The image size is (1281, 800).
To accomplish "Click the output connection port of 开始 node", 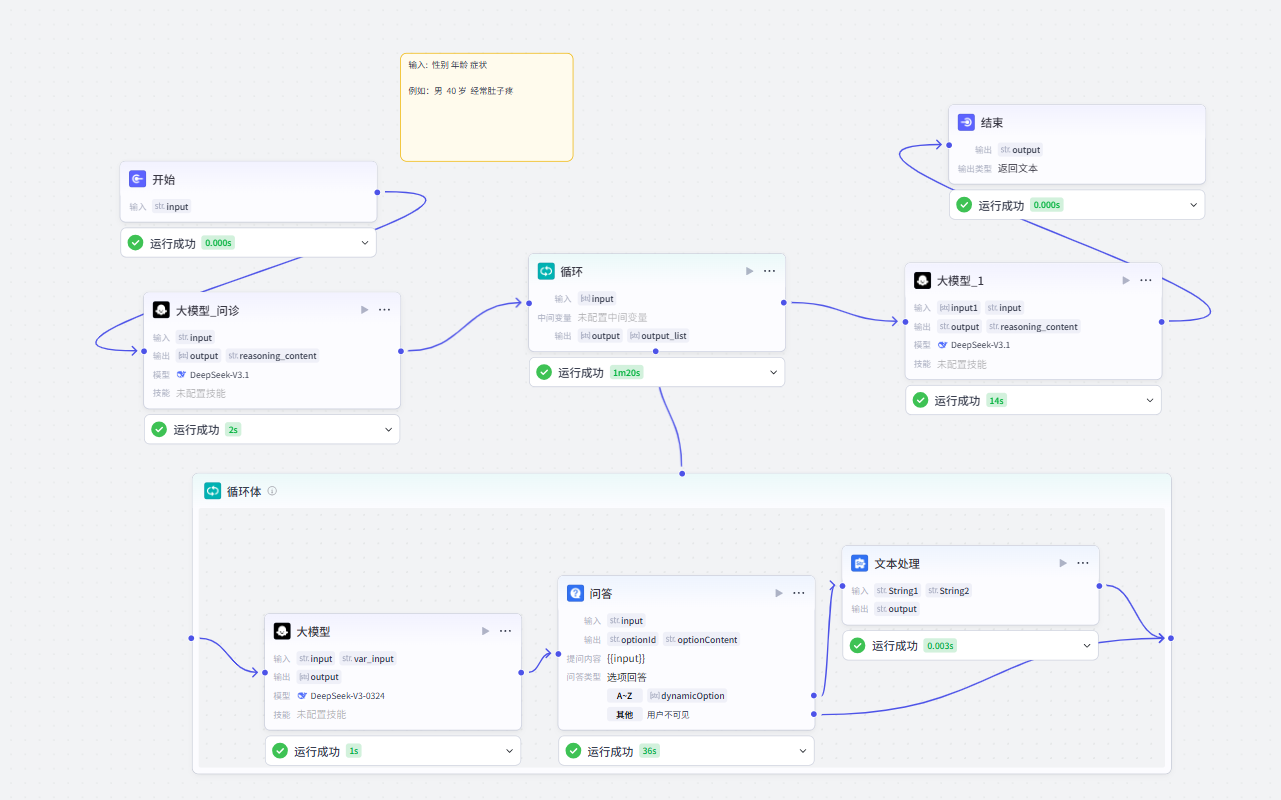I will click(377, 192).
